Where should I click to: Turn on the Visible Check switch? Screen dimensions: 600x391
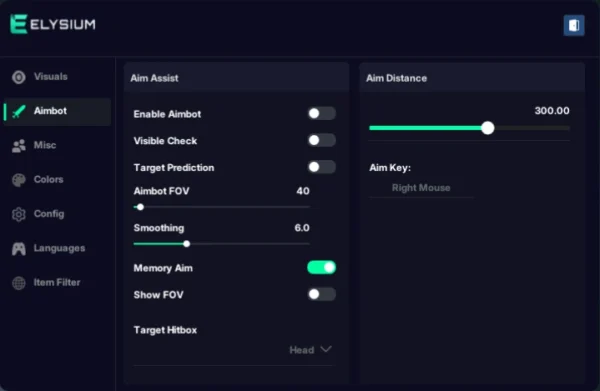[321, 140]
